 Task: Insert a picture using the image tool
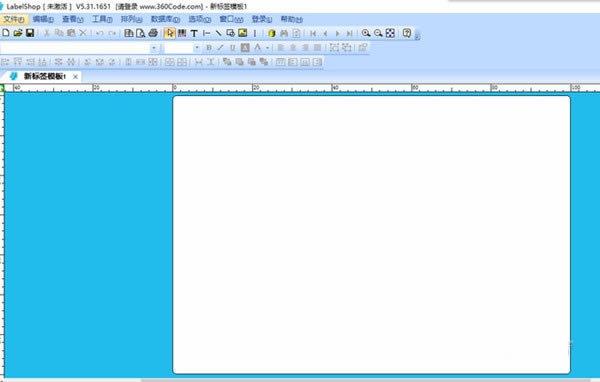(243, 33)
